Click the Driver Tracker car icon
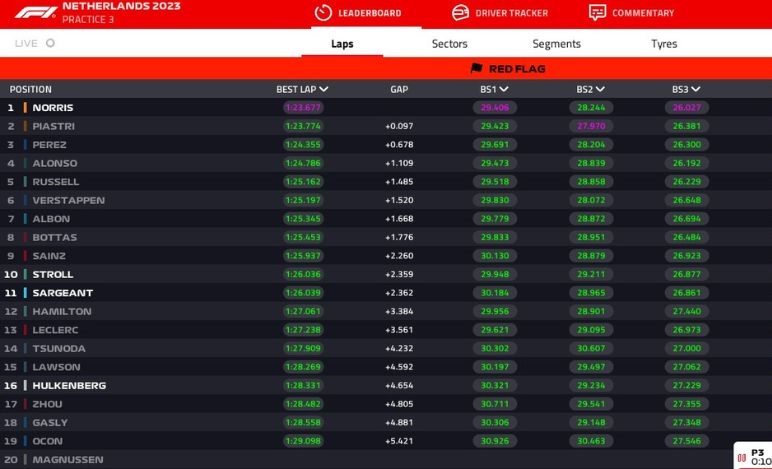 pos(460,13)
